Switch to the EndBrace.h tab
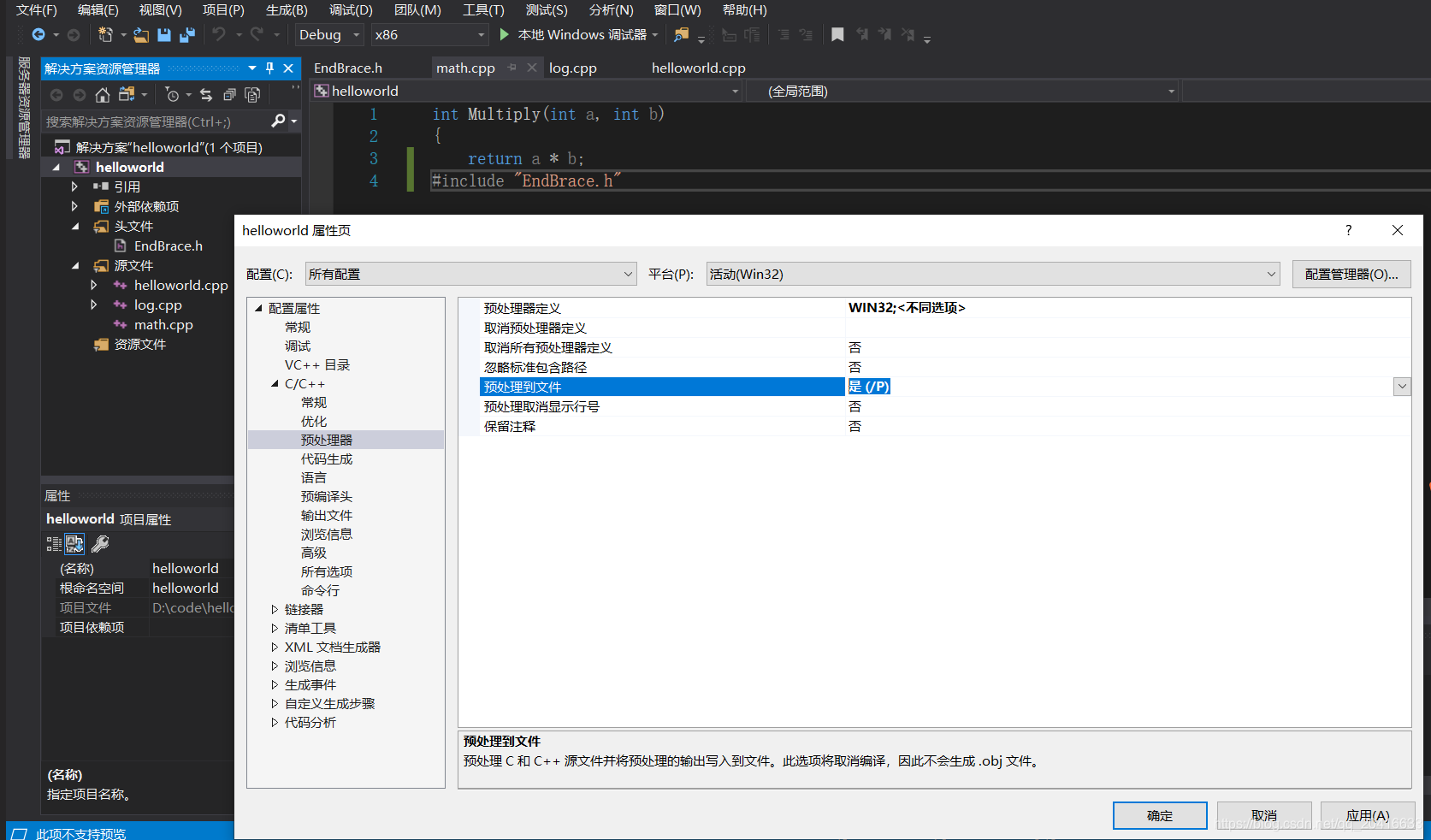This screenshot has width=1431, height=840. 348,68
